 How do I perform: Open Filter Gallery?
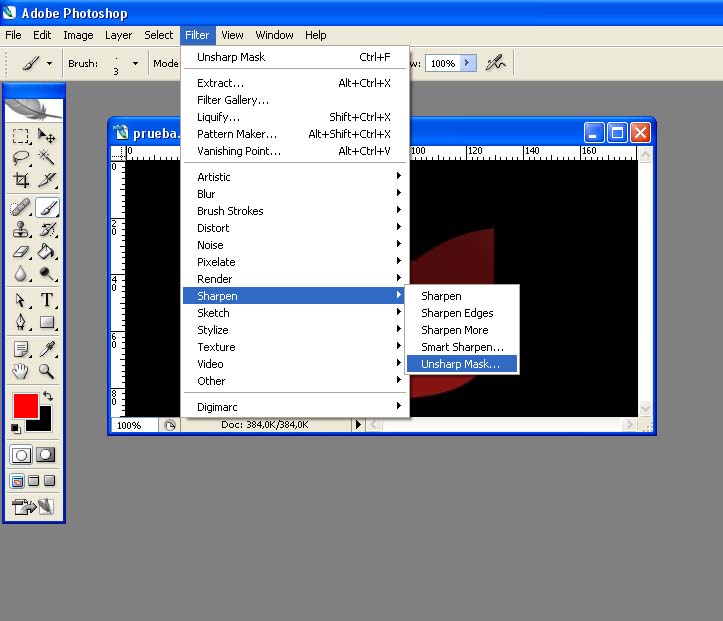[294, 100]
